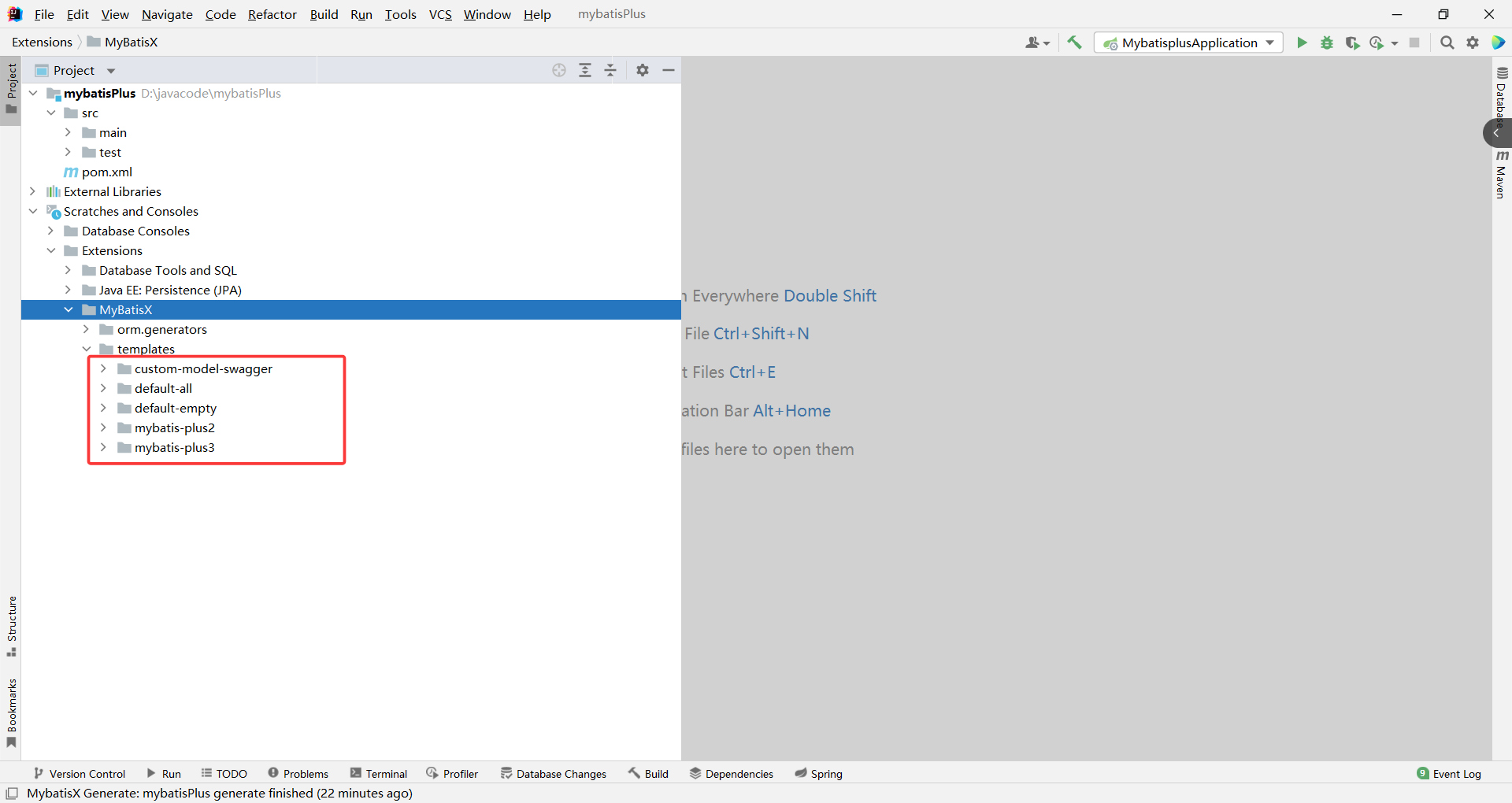This screenshot has width=1512, height=803.
Task: Expand custom-model-swagger folder
Action: (x=103, y=368)
